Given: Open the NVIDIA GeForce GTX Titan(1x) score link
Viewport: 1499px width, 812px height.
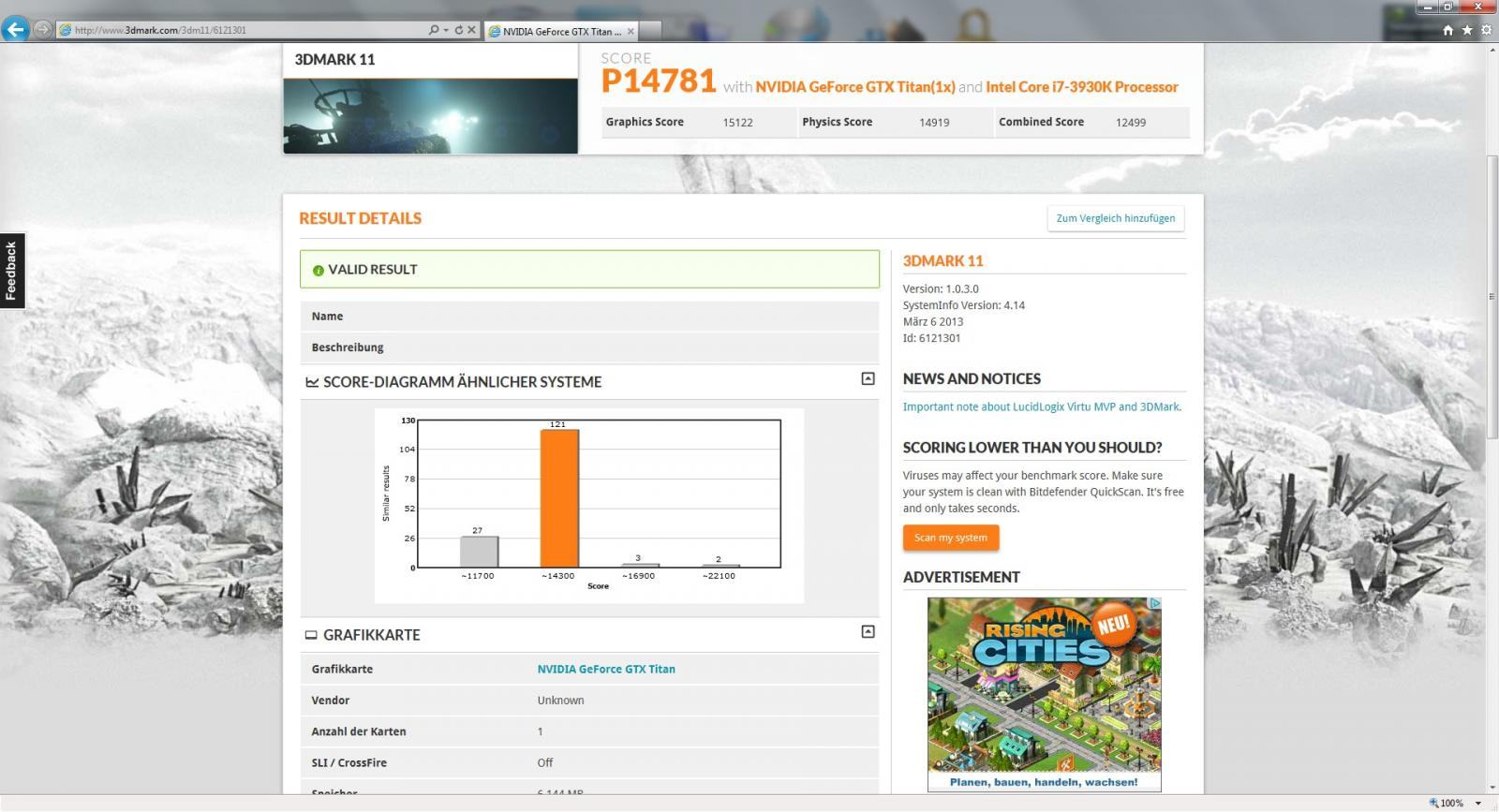Looking at the screenshot, I should pos(855,87).
